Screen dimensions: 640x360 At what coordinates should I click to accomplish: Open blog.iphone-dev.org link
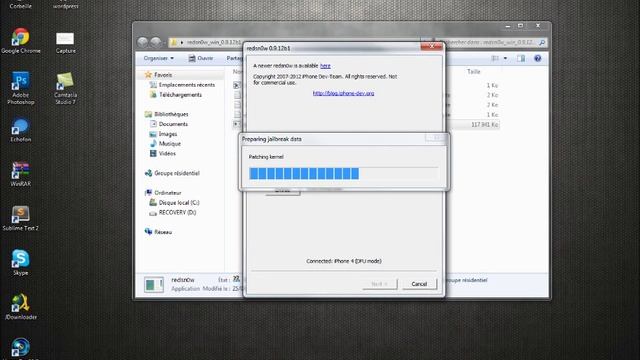tap(343, 93)
